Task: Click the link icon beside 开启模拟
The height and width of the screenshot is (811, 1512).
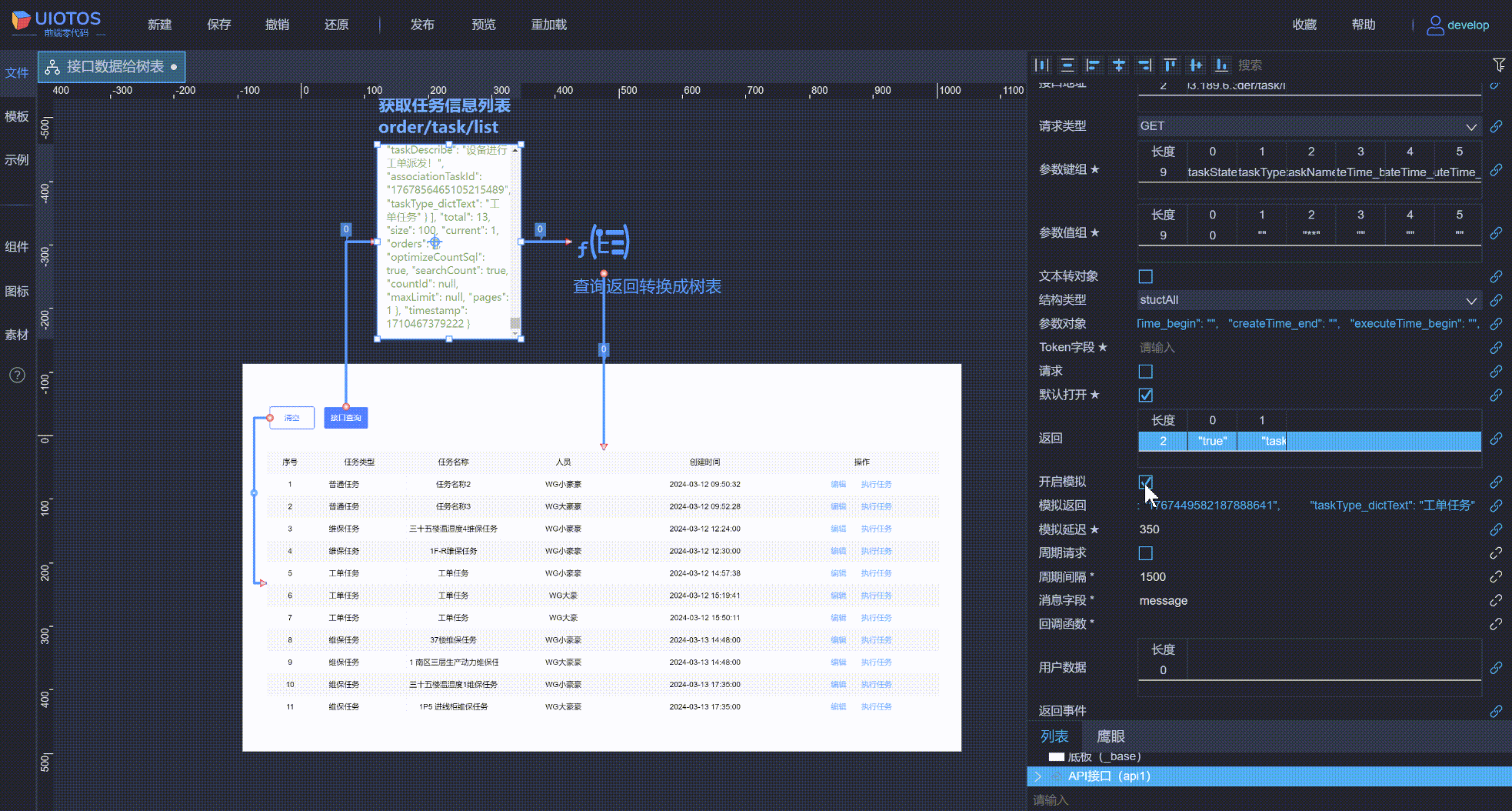Action: [x=1496, y=482]
